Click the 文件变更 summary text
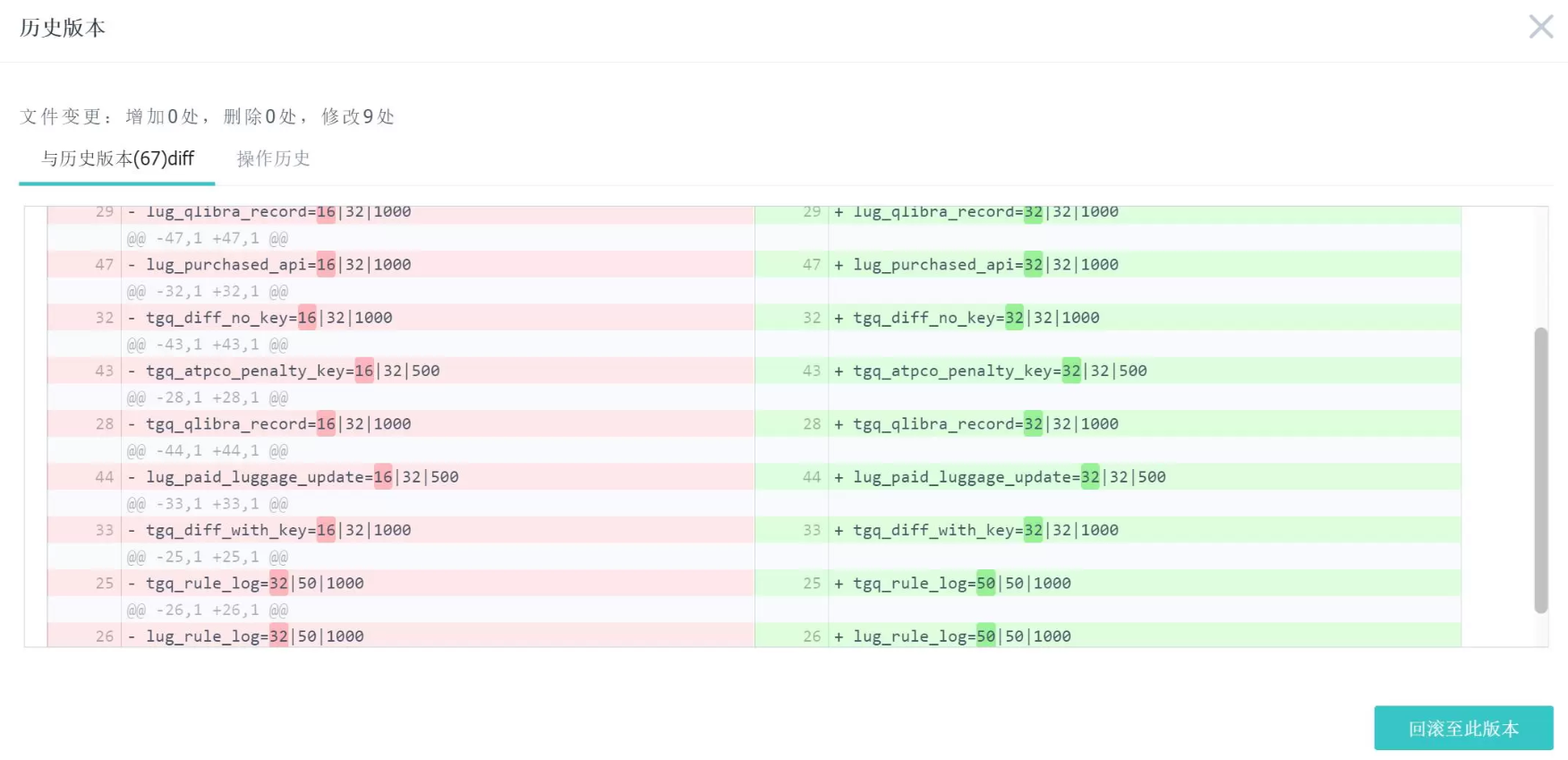The height and width of the screenshot is (760, 1568). [208, 116]
